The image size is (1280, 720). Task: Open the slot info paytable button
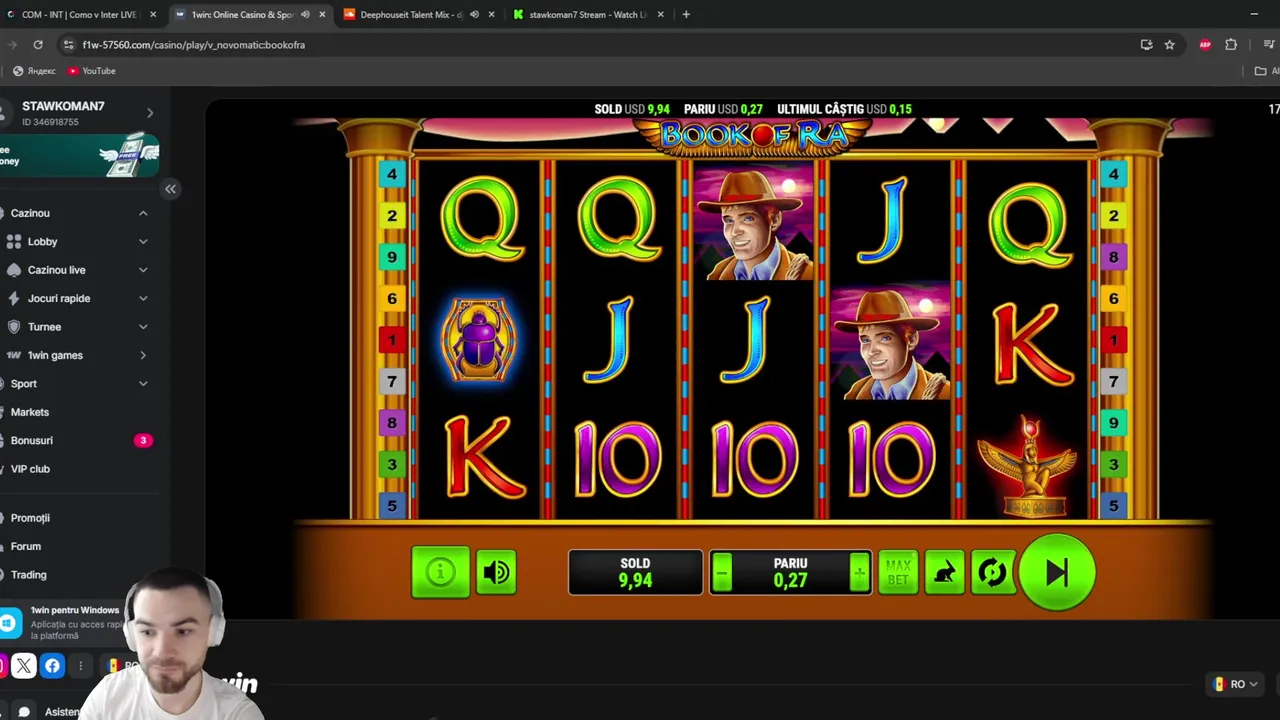click(440, 572)
